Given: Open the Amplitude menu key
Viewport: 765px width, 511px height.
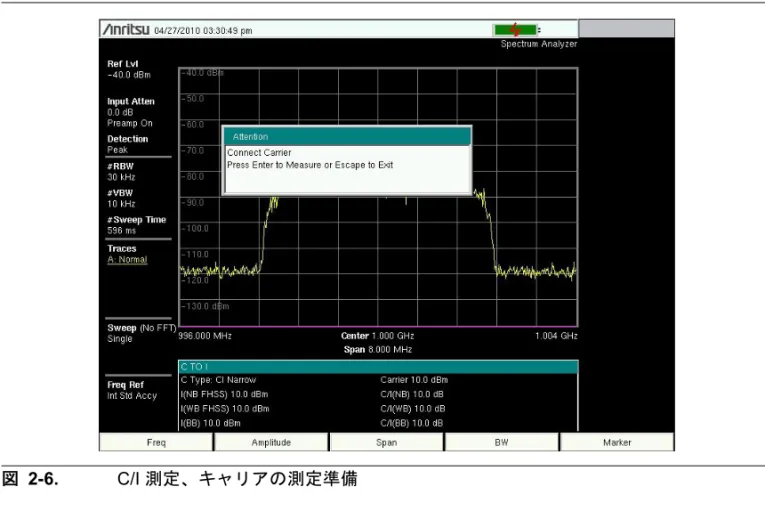Looking at the screenshot, I should (271, 442).
